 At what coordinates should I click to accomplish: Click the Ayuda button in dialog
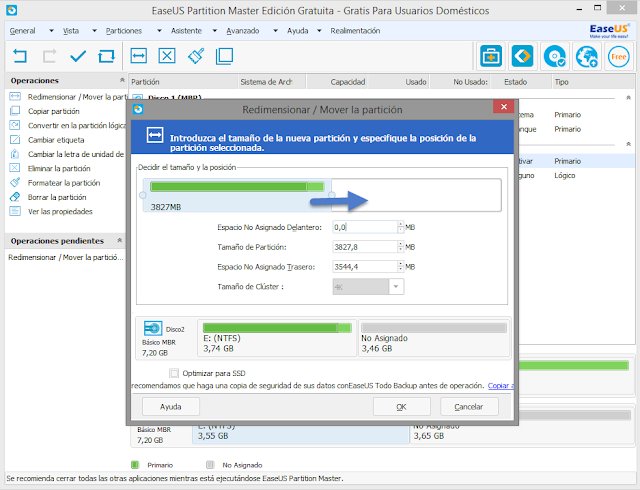(x=171, y=407)
